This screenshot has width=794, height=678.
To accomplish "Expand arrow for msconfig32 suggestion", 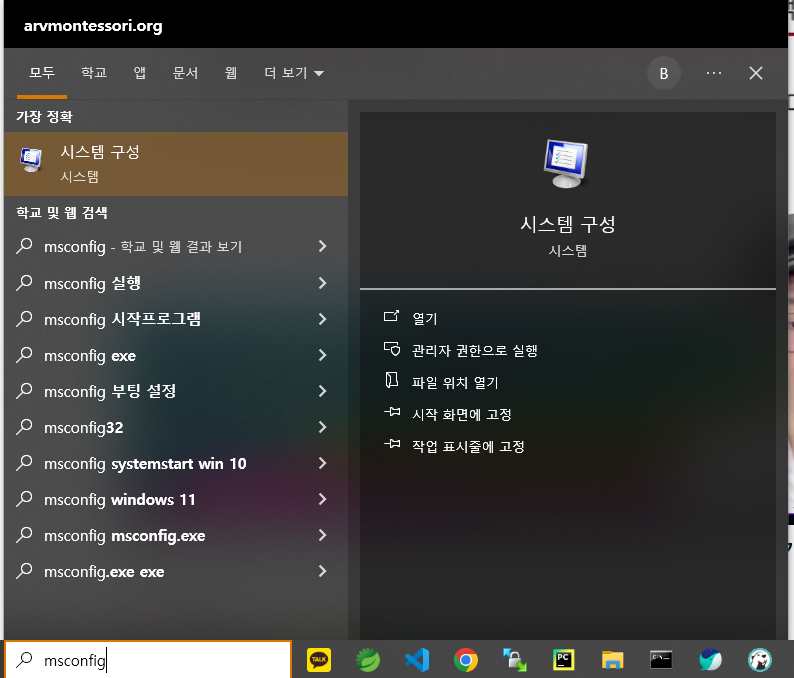I will [x=322, y=427].
